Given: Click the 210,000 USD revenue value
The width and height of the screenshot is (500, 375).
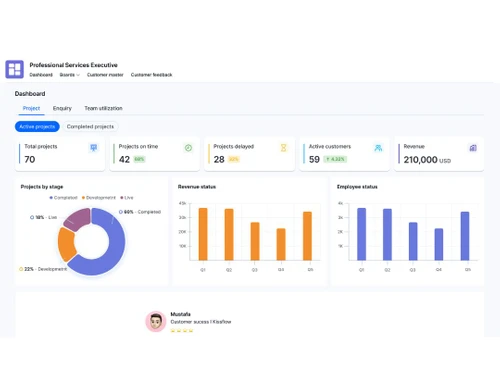Looking at the screenshot, I should click(x=427, y=160).
